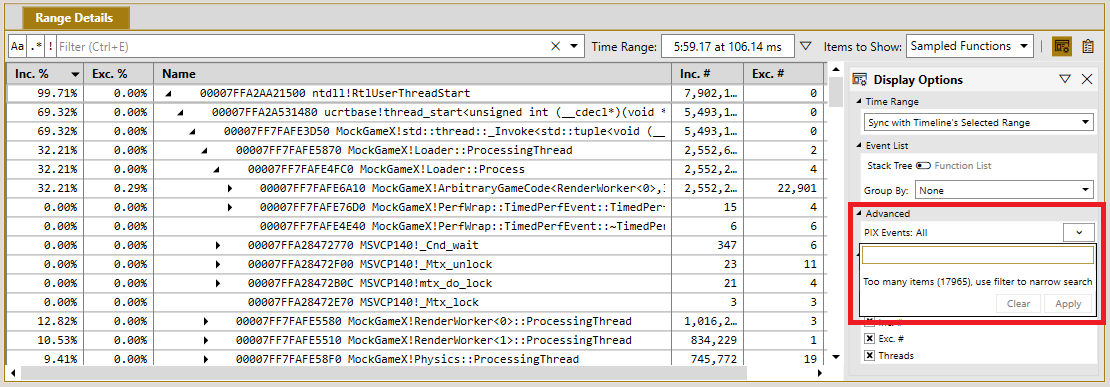Sort by the Inc. % column header
1110x387 pixels.
click(x=45, y=74)
